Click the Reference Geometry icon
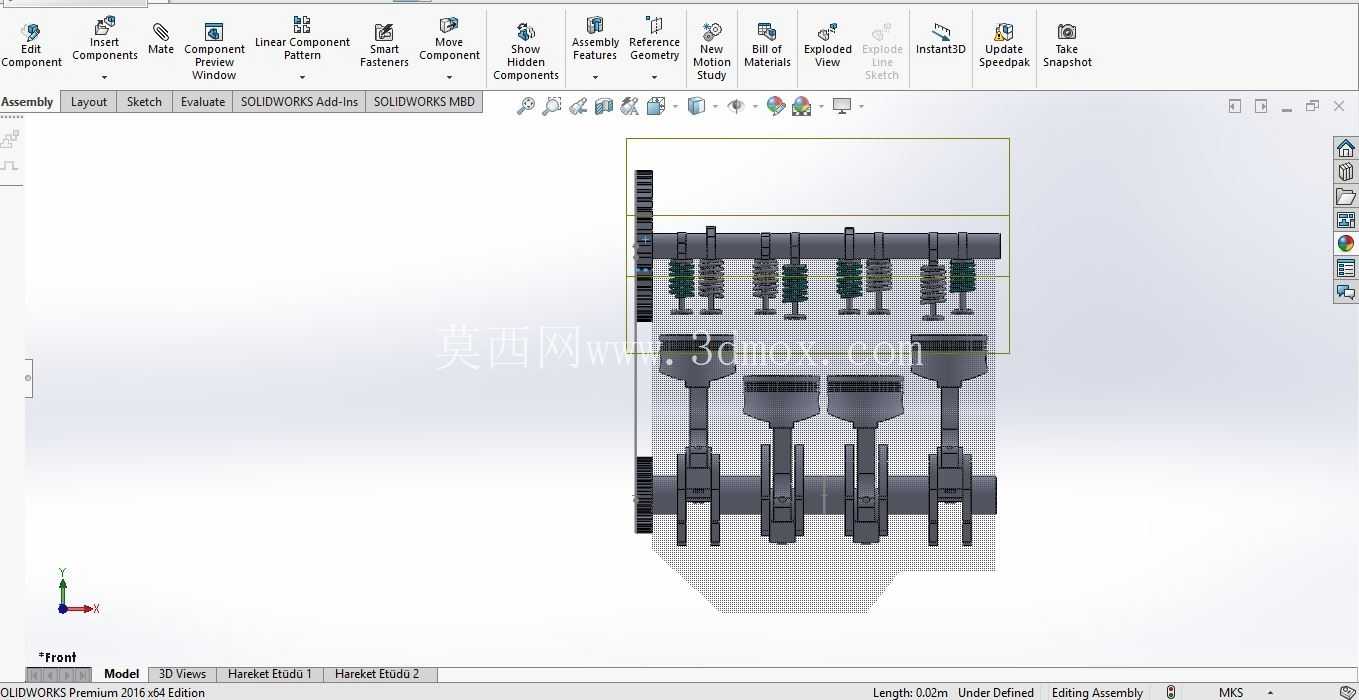This screenshot has height=700, width=1359. 654,25
